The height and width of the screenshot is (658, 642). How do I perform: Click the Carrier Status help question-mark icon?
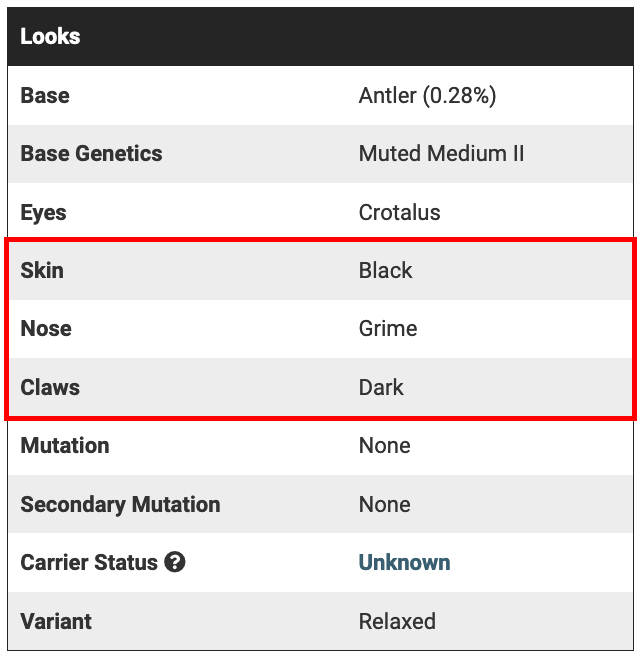pyautogui.click(x=175, y=562)
